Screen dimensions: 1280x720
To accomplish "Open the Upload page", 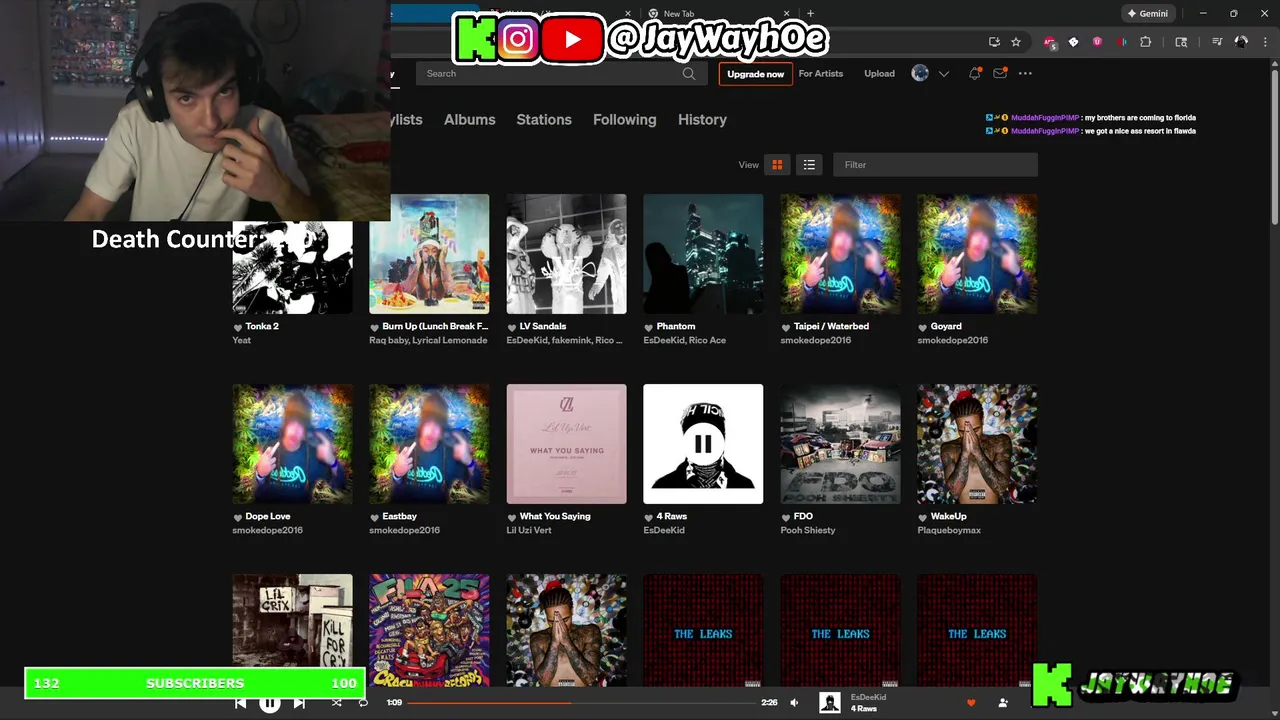I will (x=879, y=73).
